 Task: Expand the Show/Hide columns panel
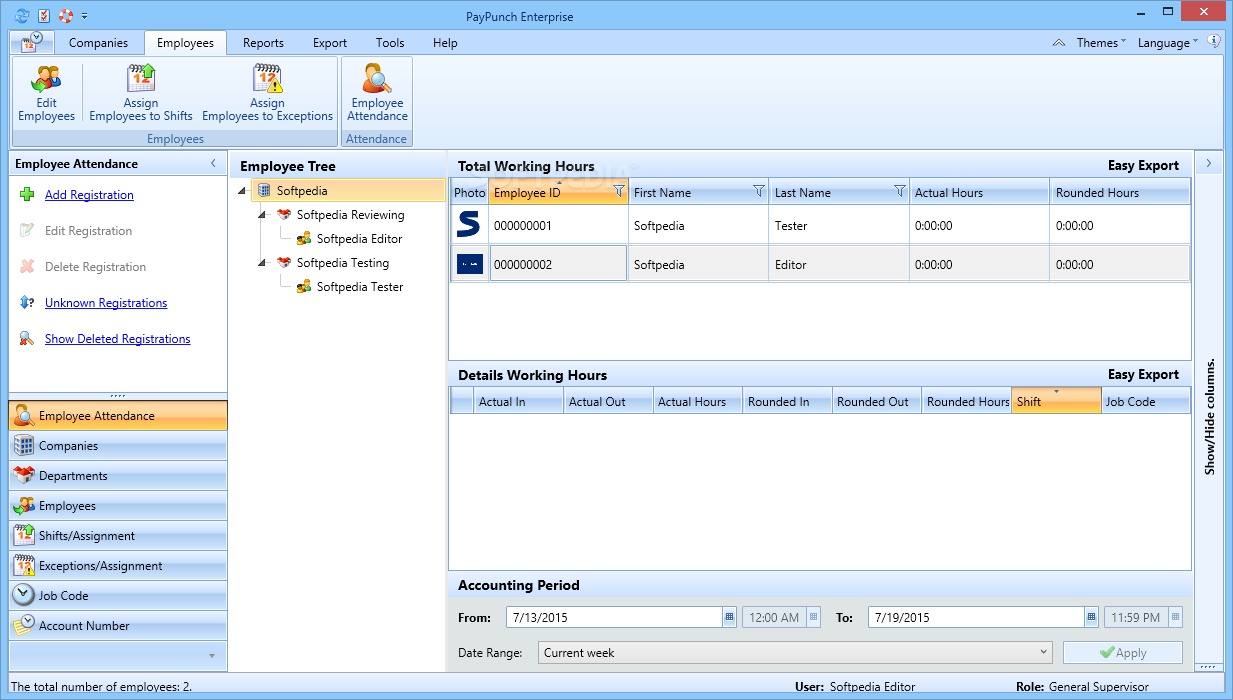[1208, 163]
